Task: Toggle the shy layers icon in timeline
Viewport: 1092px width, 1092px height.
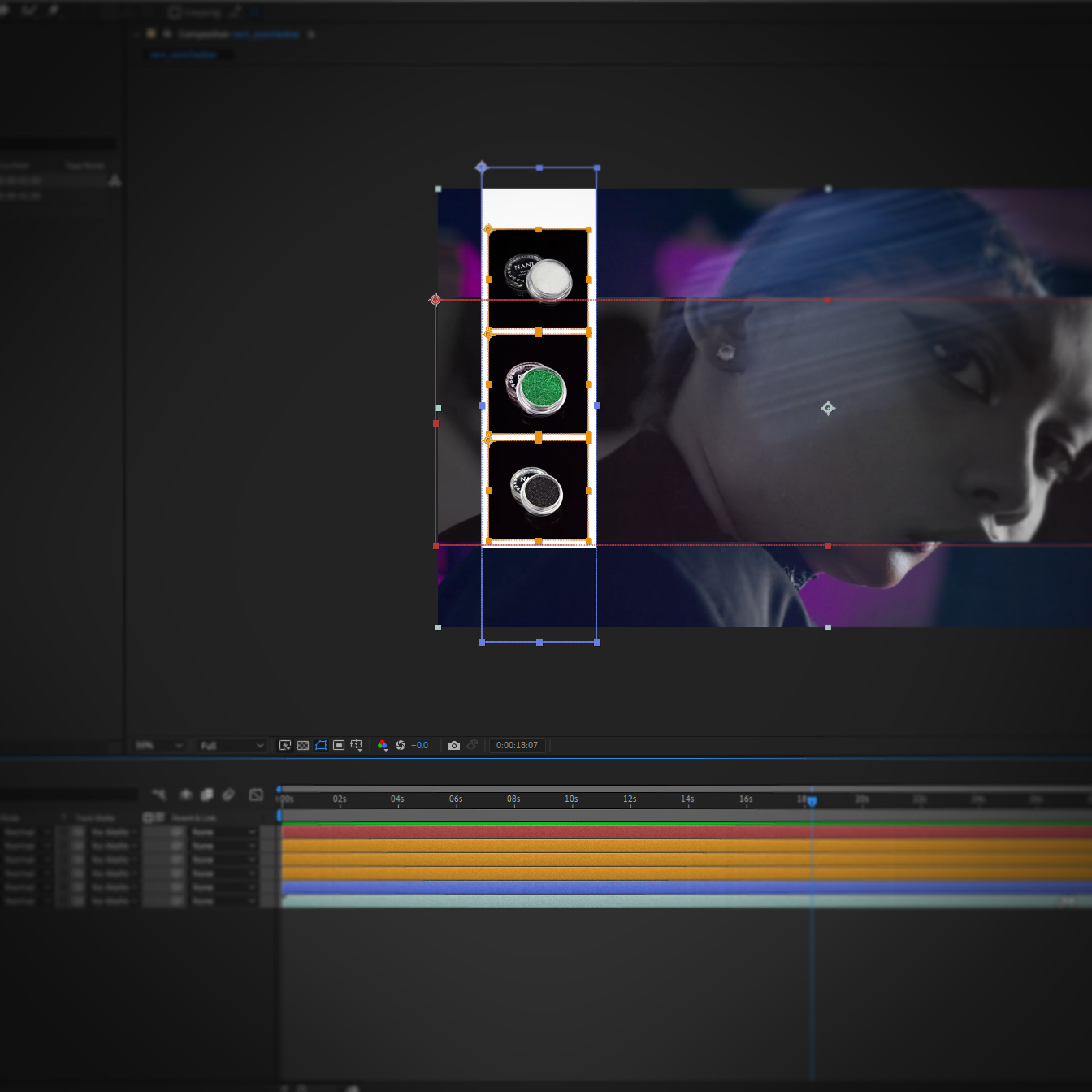Action: coord(186,795)
